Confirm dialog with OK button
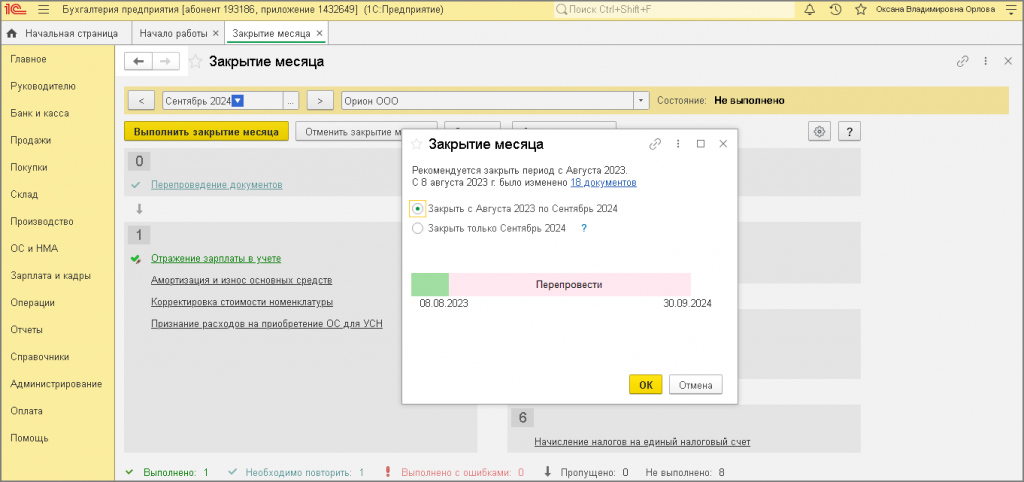This screenshot has width=1024, height=482. 646,385
